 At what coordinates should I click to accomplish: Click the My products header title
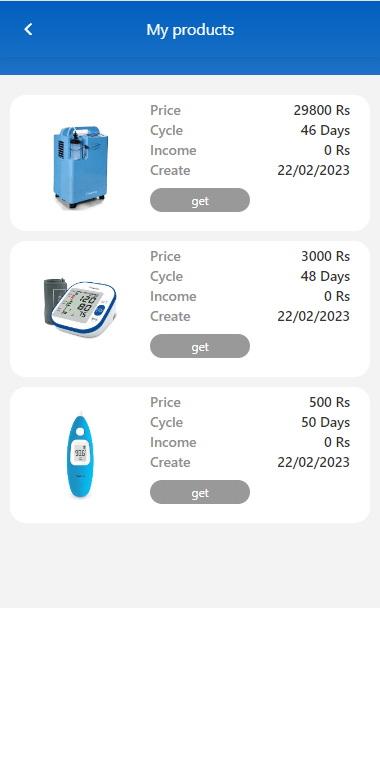pos(190,30)
